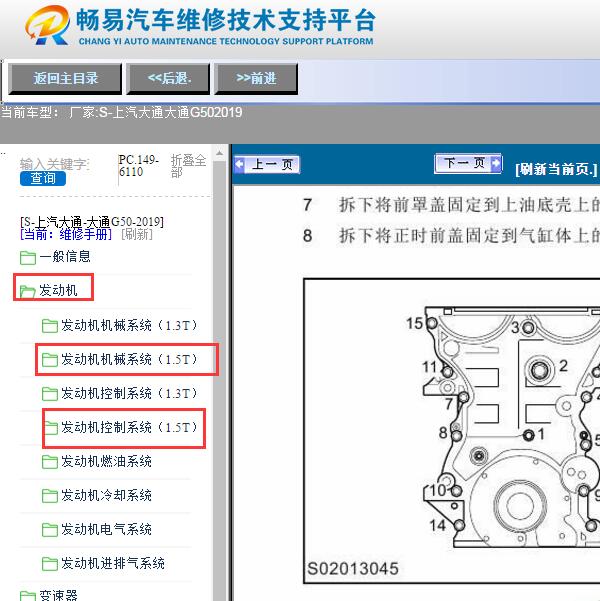Click the PC.149-6110 text

[138, 166]
